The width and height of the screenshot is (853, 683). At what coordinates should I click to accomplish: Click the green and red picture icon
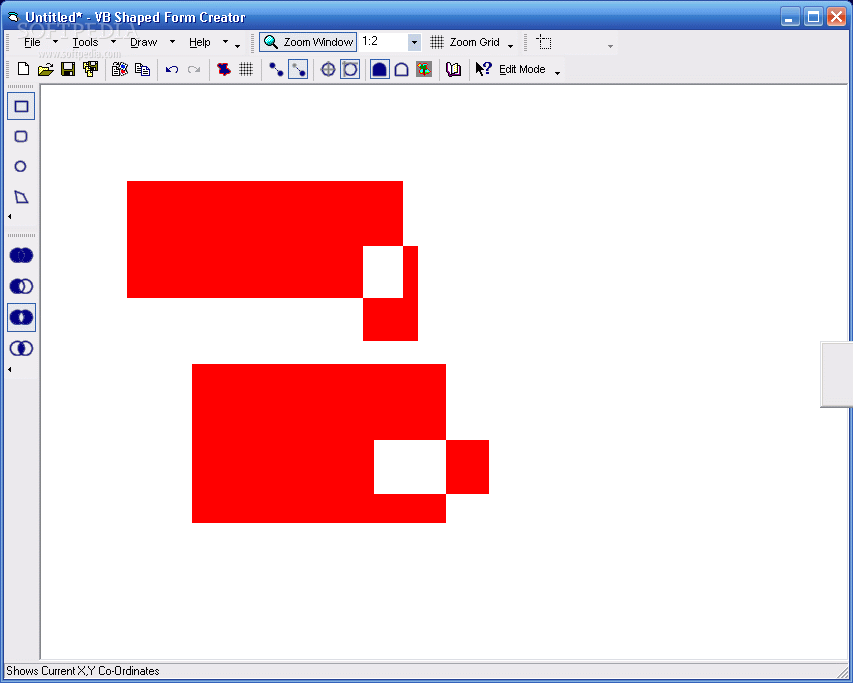pyautogui.click(x=424, y=69)
